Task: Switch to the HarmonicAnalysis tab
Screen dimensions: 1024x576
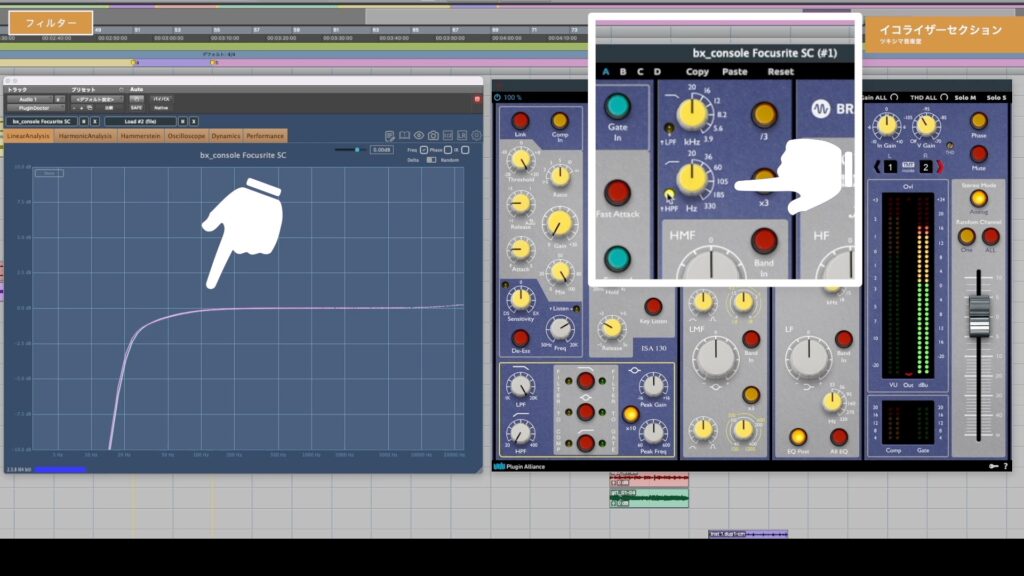Action: pos(86,136)
